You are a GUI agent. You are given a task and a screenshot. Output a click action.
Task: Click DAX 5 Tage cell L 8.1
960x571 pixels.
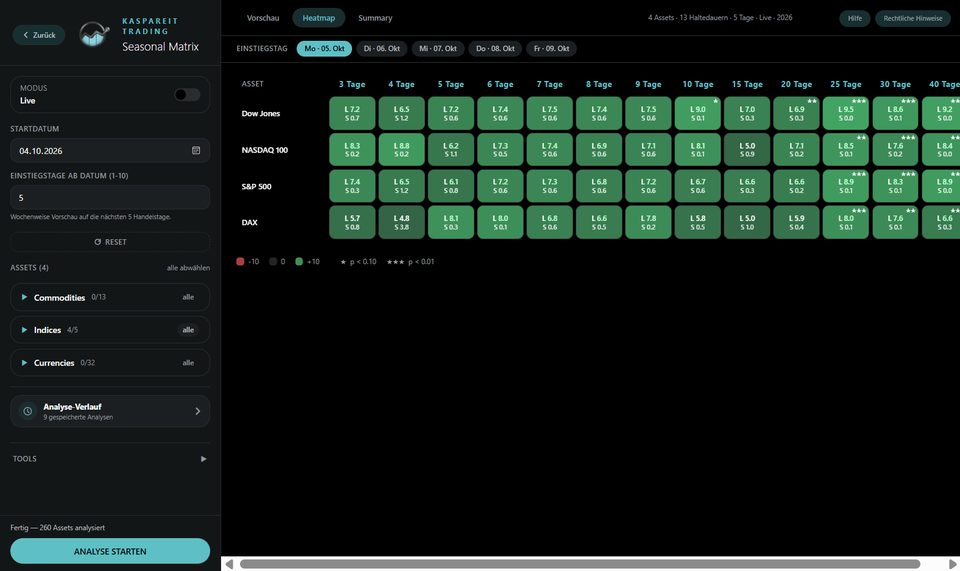[x=451, y=222]
